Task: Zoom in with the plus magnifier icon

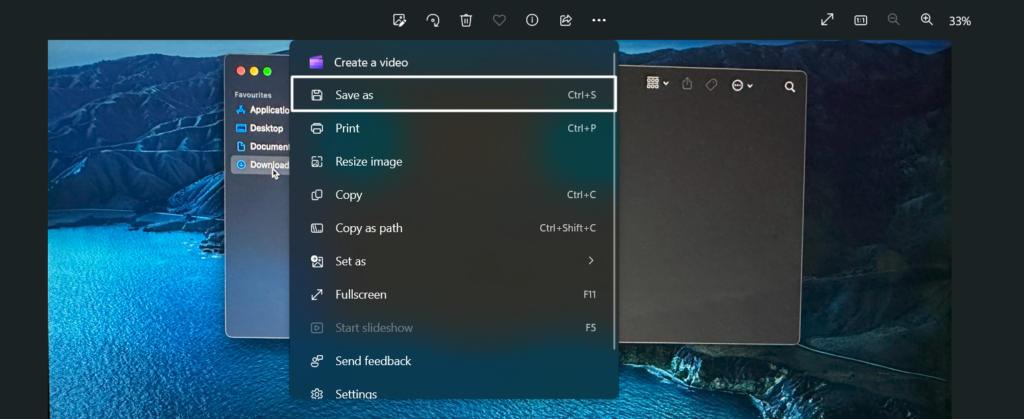Action: click(x=926, y=20)
